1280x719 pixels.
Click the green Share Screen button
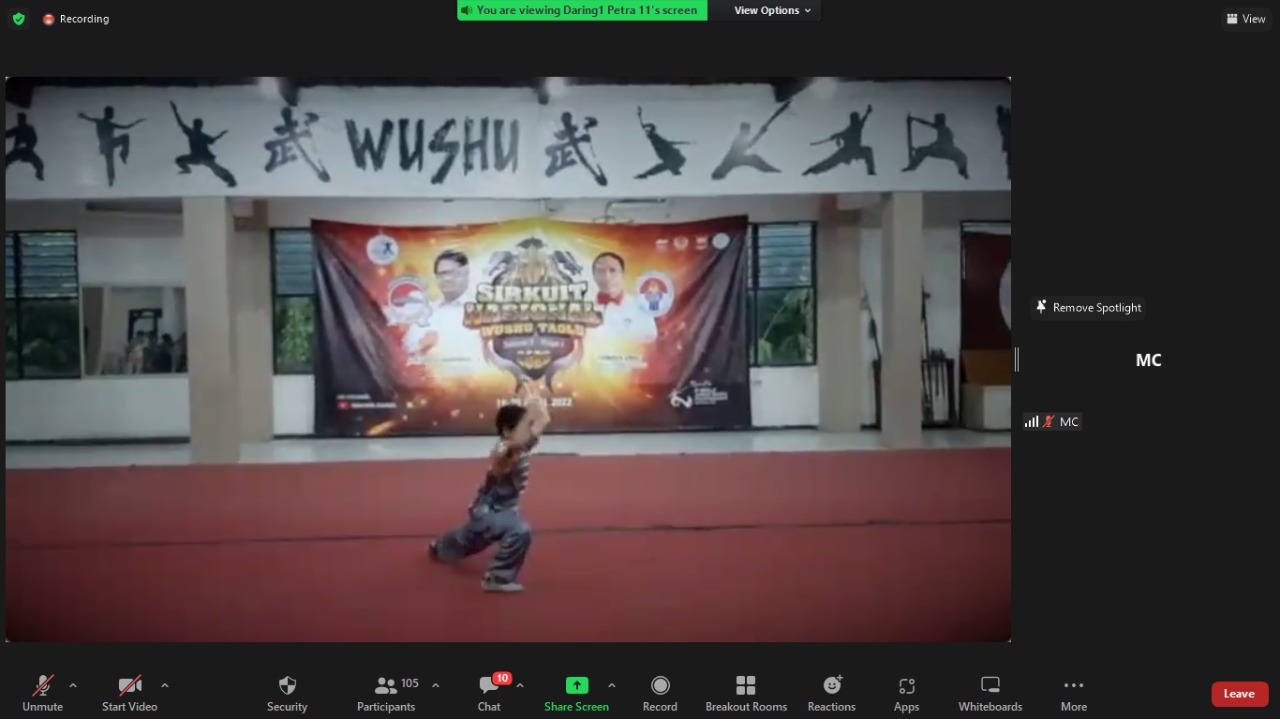[576, 693]
